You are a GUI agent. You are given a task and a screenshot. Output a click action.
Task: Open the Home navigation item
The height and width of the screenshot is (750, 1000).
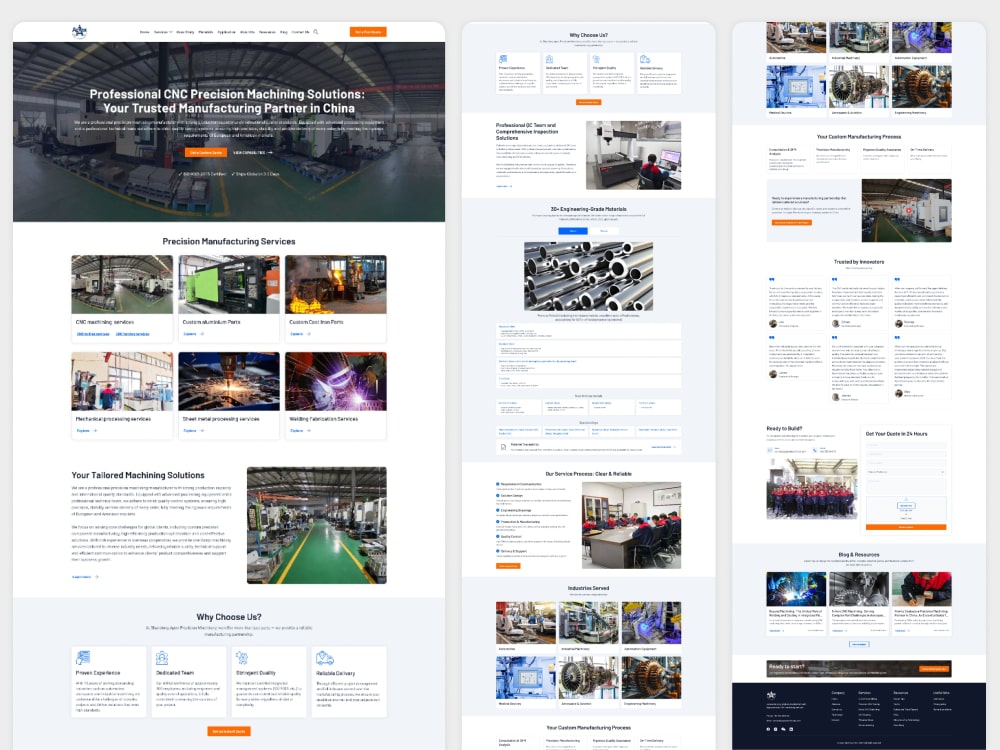(145, 32)
